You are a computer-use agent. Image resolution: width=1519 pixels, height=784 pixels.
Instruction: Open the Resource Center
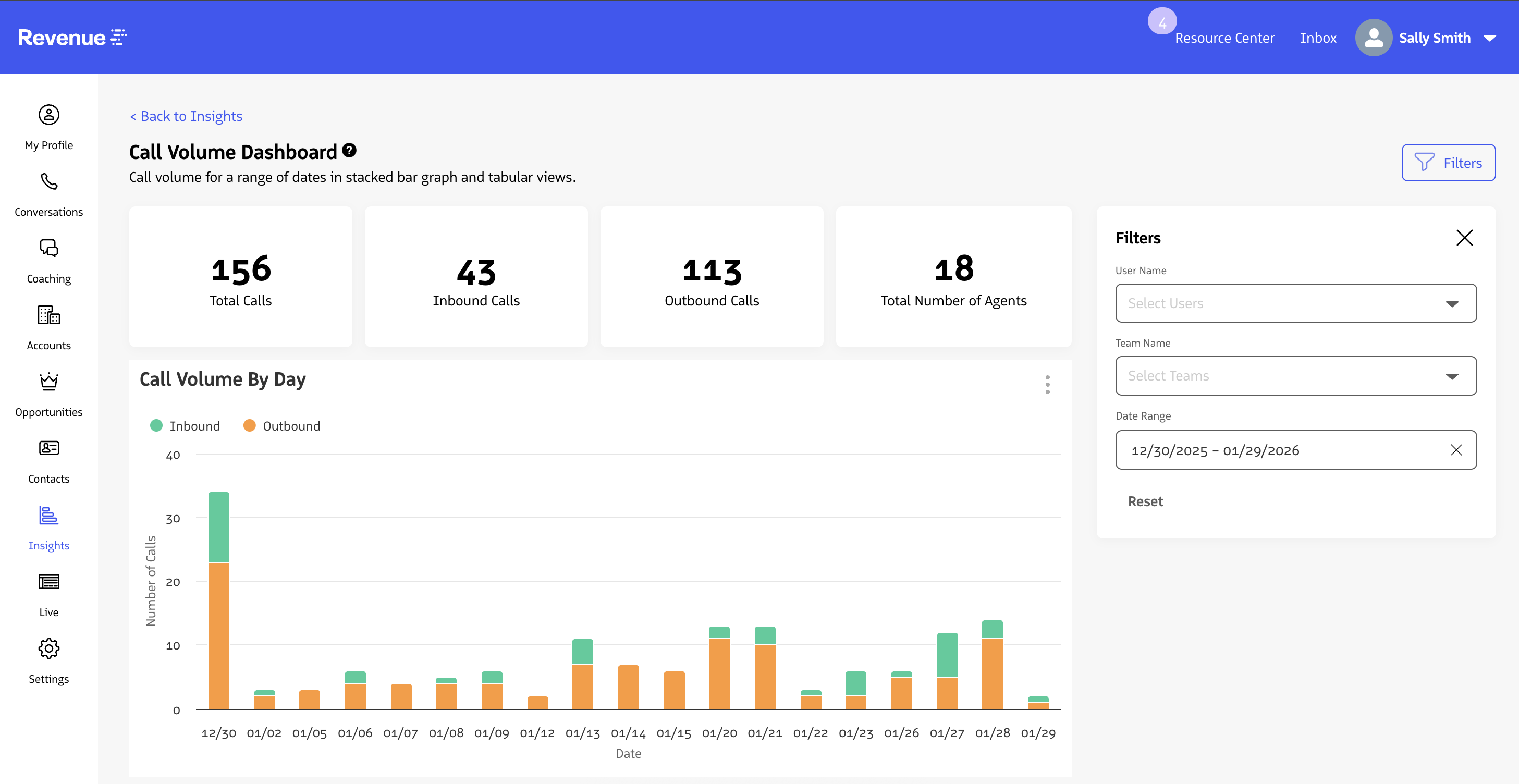(x=1224, y=37)
